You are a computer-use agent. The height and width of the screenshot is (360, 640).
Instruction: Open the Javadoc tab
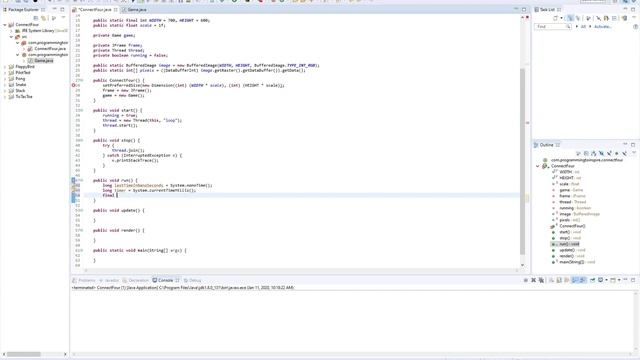[x=109, y=280]
